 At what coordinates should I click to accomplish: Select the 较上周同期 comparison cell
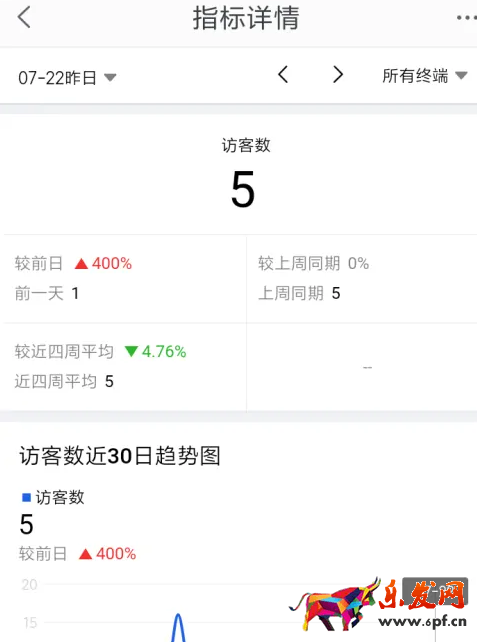[x=362, y=278]
